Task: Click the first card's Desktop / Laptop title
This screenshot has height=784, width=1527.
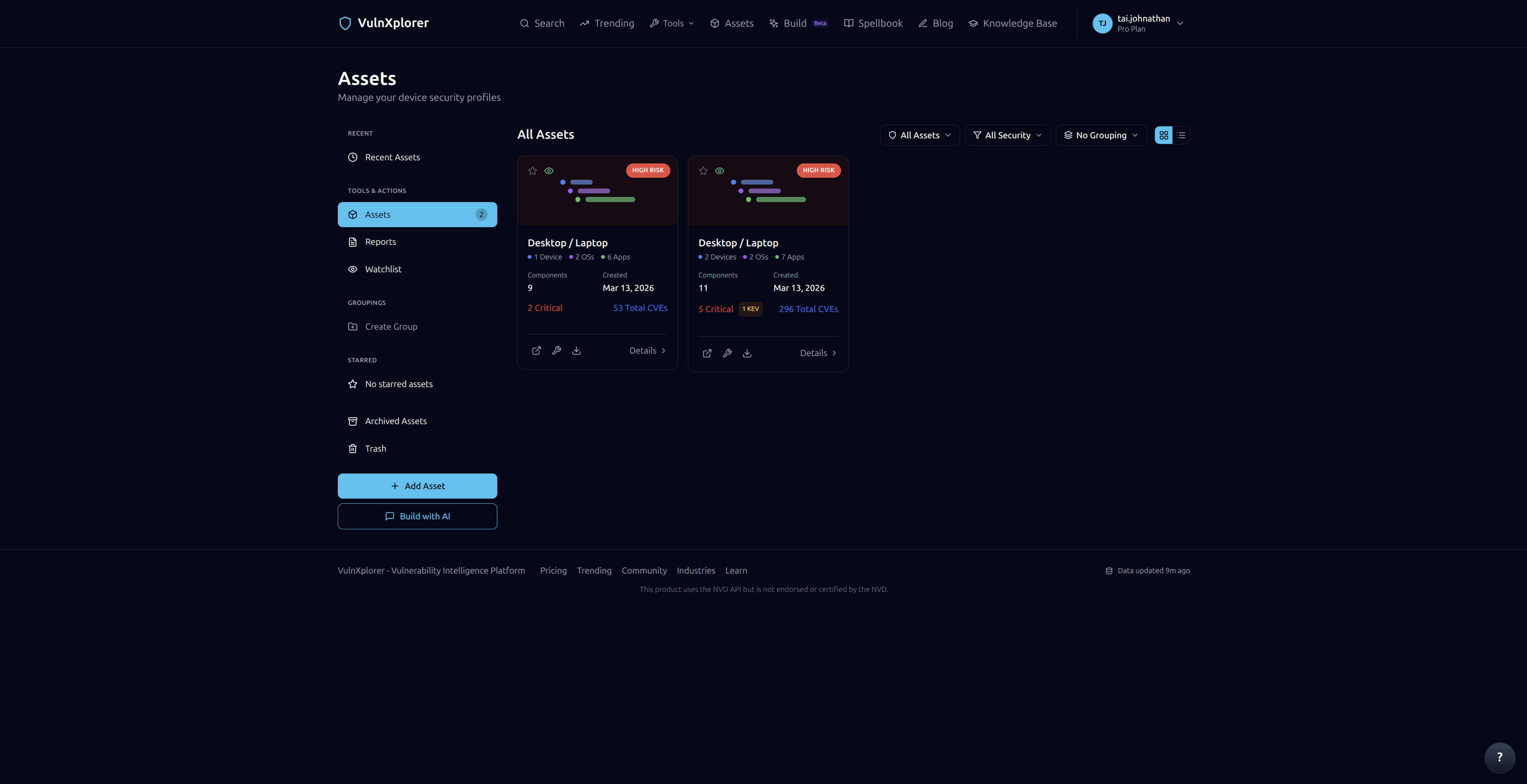Action: 567,243
